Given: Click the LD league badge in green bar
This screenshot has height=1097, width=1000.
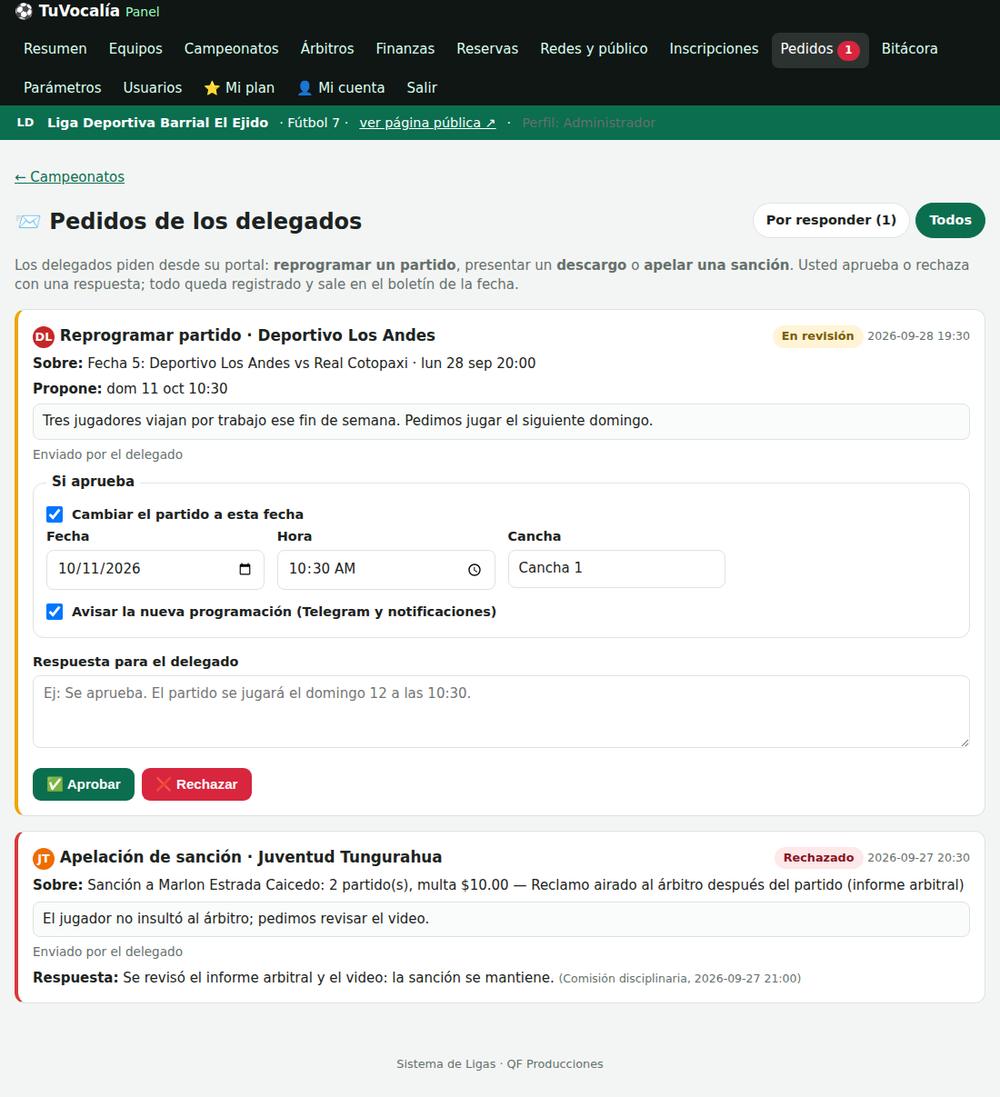Looking at the screenshot, I should click(x=25, y=122).
